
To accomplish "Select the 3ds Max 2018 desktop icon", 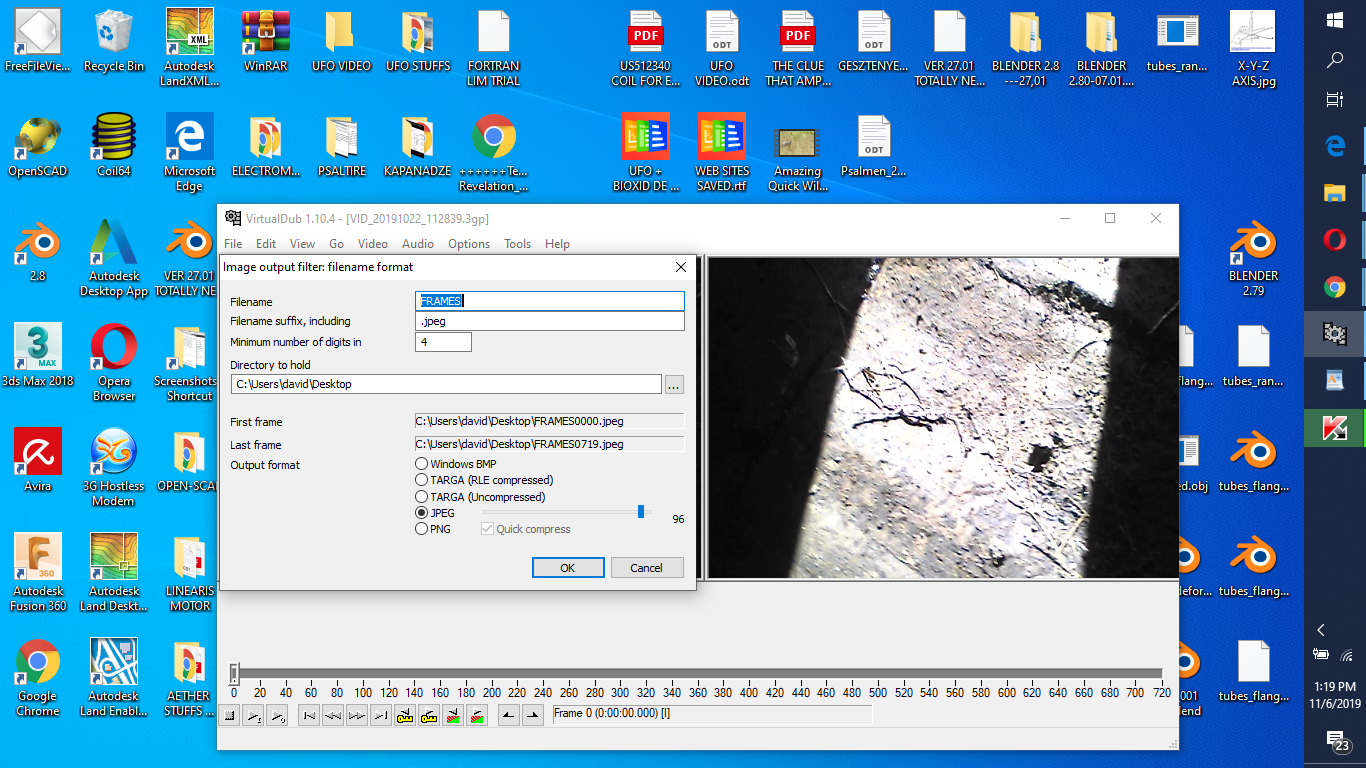I will [38, 355].
